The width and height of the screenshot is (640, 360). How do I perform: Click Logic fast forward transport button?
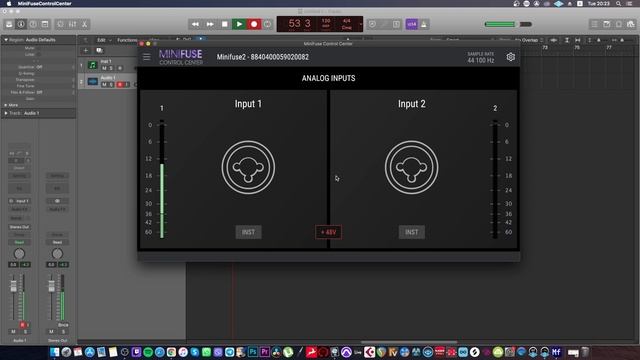coord(210,24)
